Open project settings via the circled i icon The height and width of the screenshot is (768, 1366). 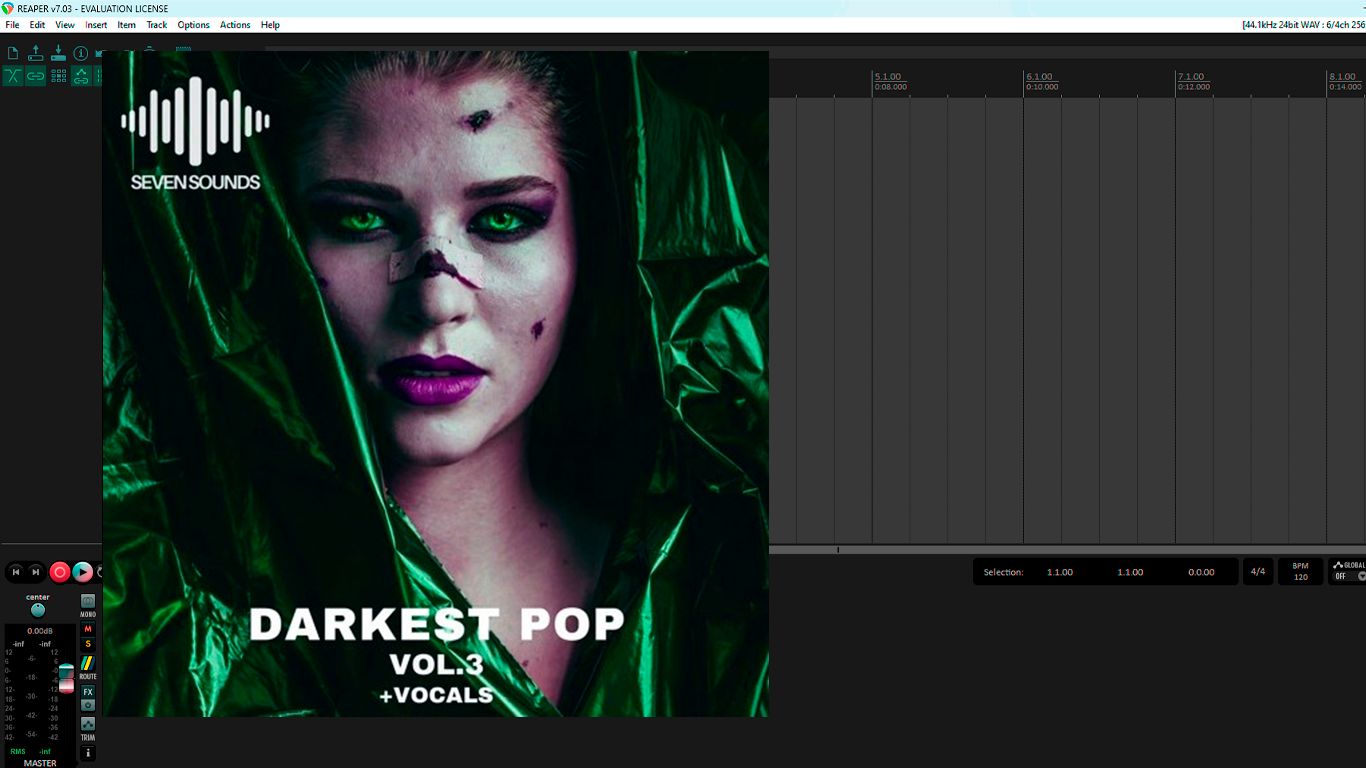click(x=81, y=53)
